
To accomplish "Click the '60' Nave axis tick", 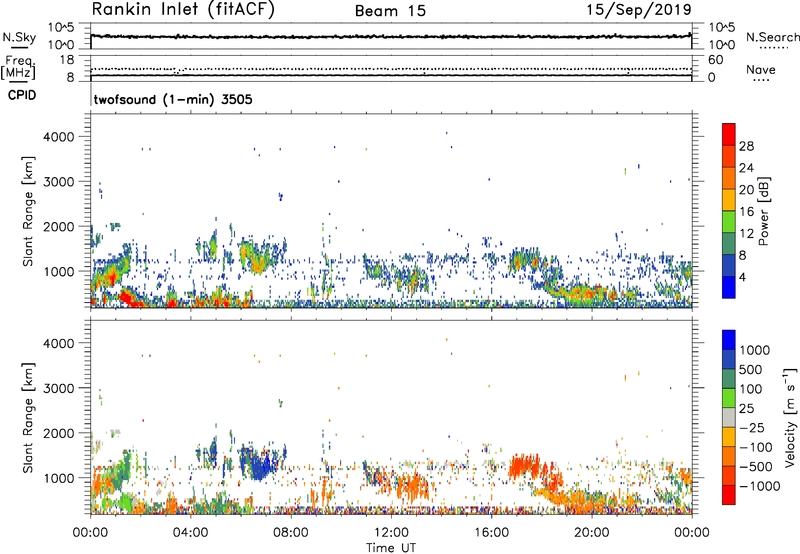I will click(x=715, y=60).
